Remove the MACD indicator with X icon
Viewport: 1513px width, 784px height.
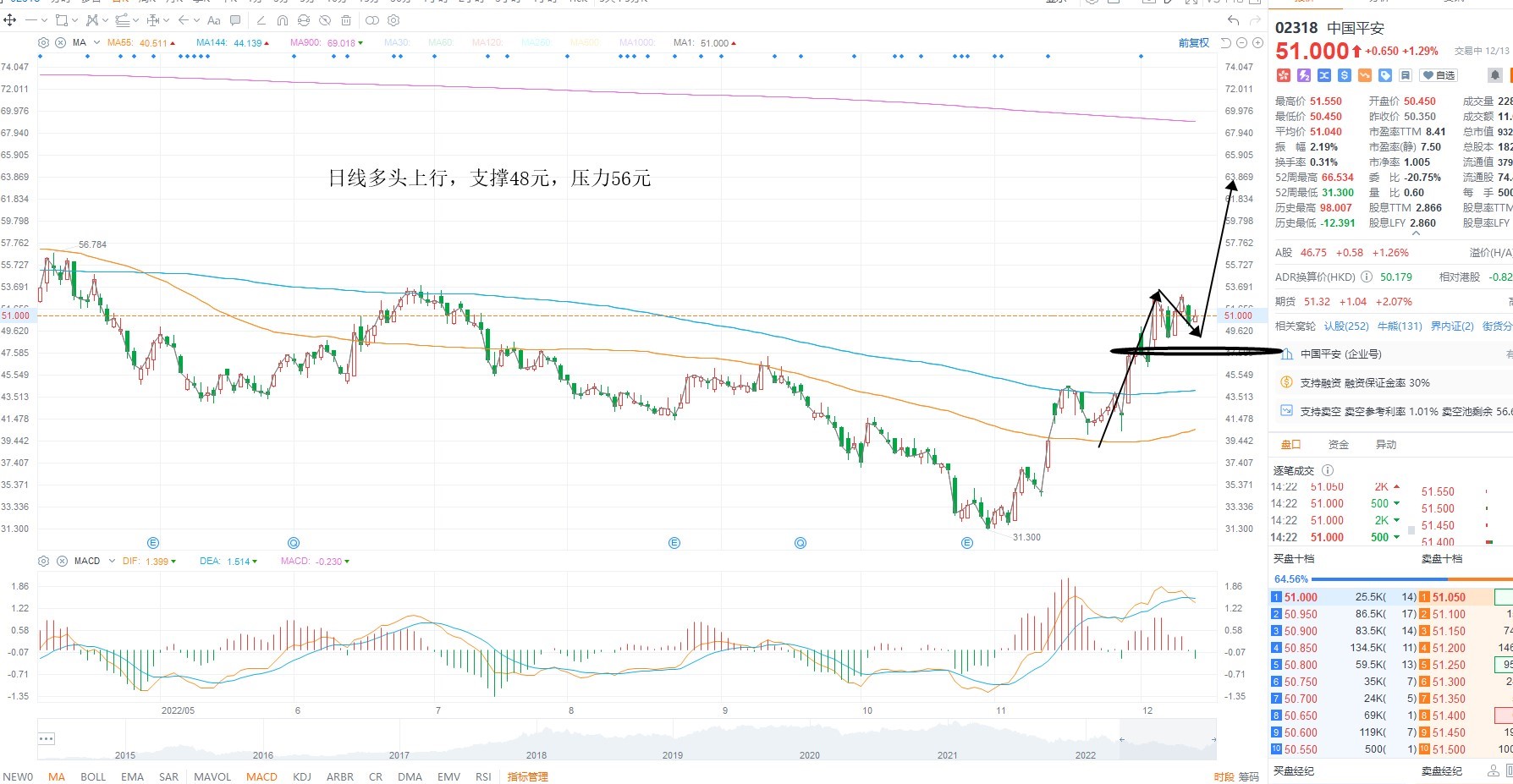click(62, 561)
